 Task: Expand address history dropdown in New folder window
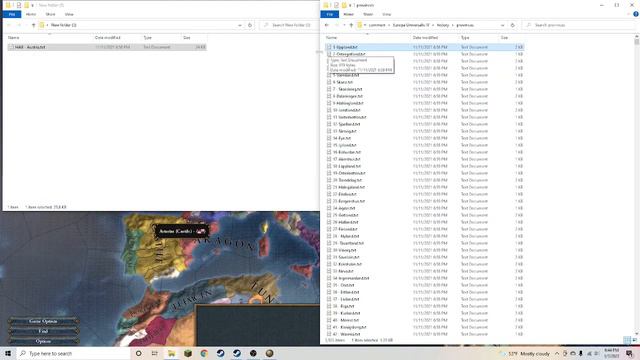[240, 25]
